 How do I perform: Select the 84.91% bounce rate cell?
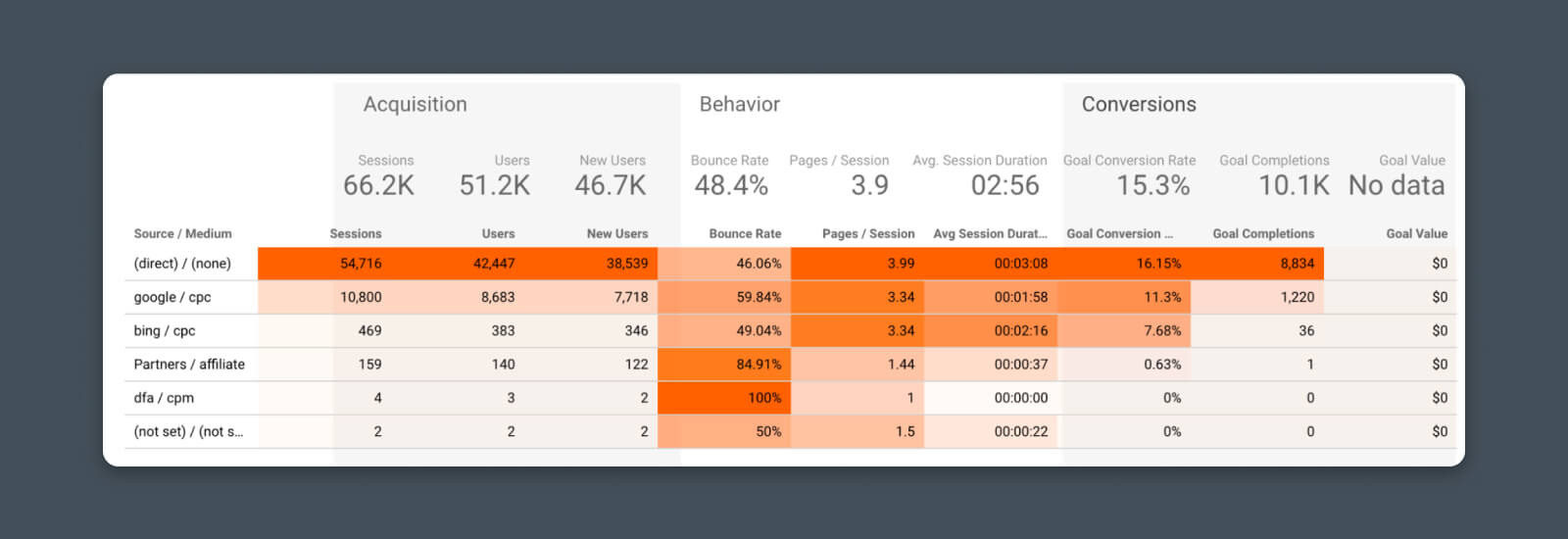click(759, 364)
